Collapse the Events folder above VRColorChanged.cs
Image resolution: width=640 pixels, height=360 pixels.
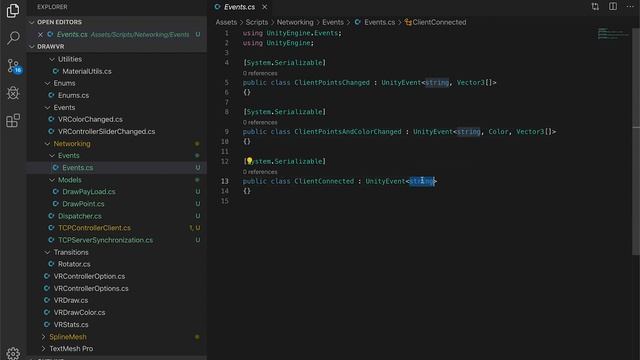pyautogui.click(x=47, y=107)
